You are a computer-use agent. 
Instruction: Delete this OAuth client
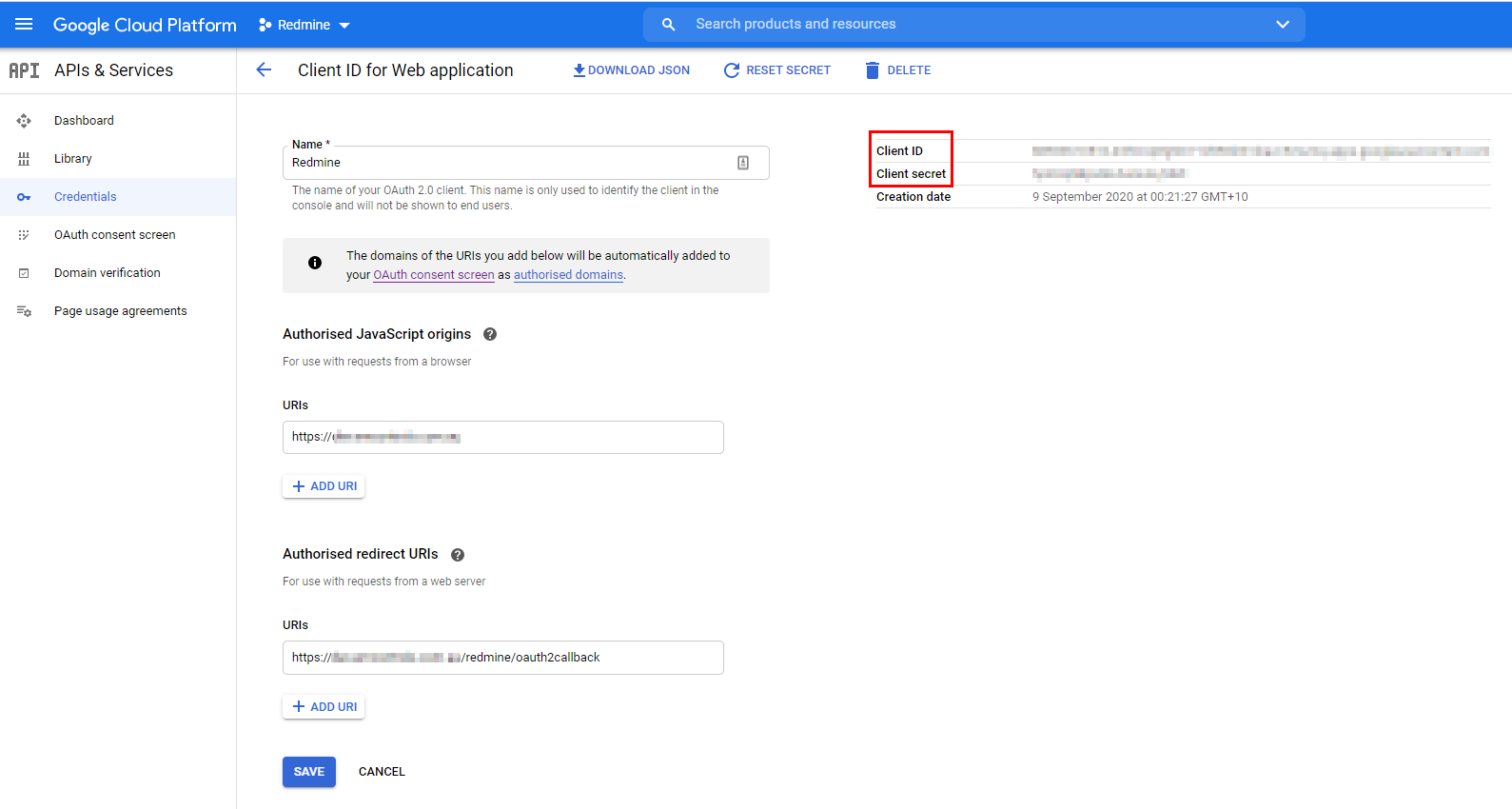coord(898,70)
